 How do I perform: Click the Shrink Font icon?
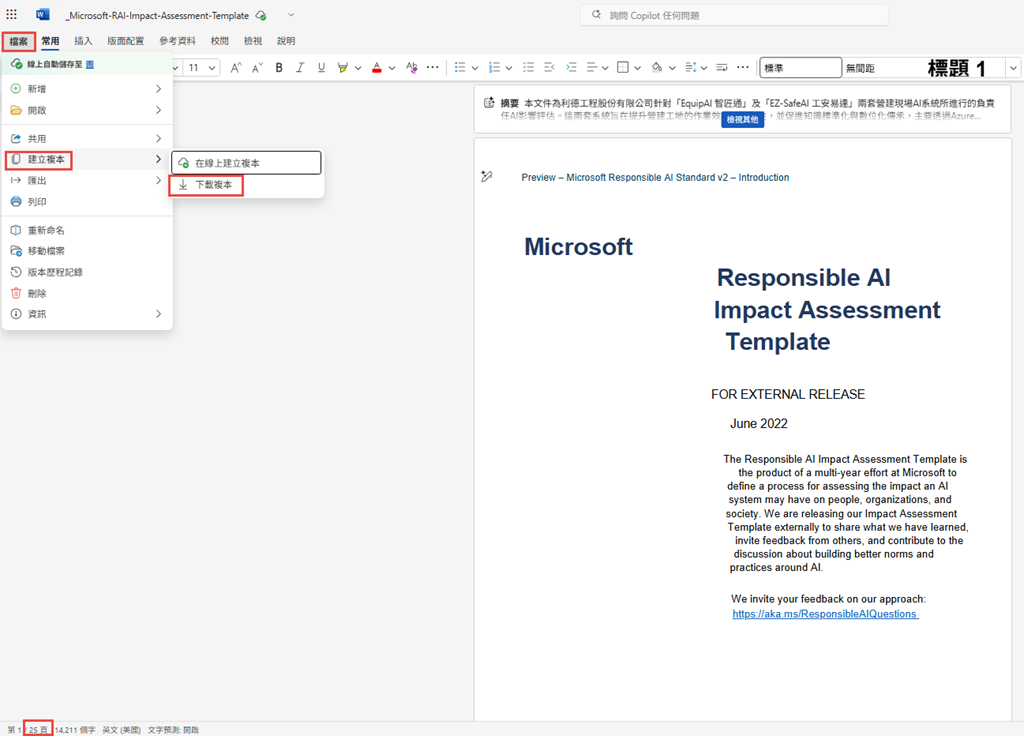pyautogui.click(x=257, y=67)
